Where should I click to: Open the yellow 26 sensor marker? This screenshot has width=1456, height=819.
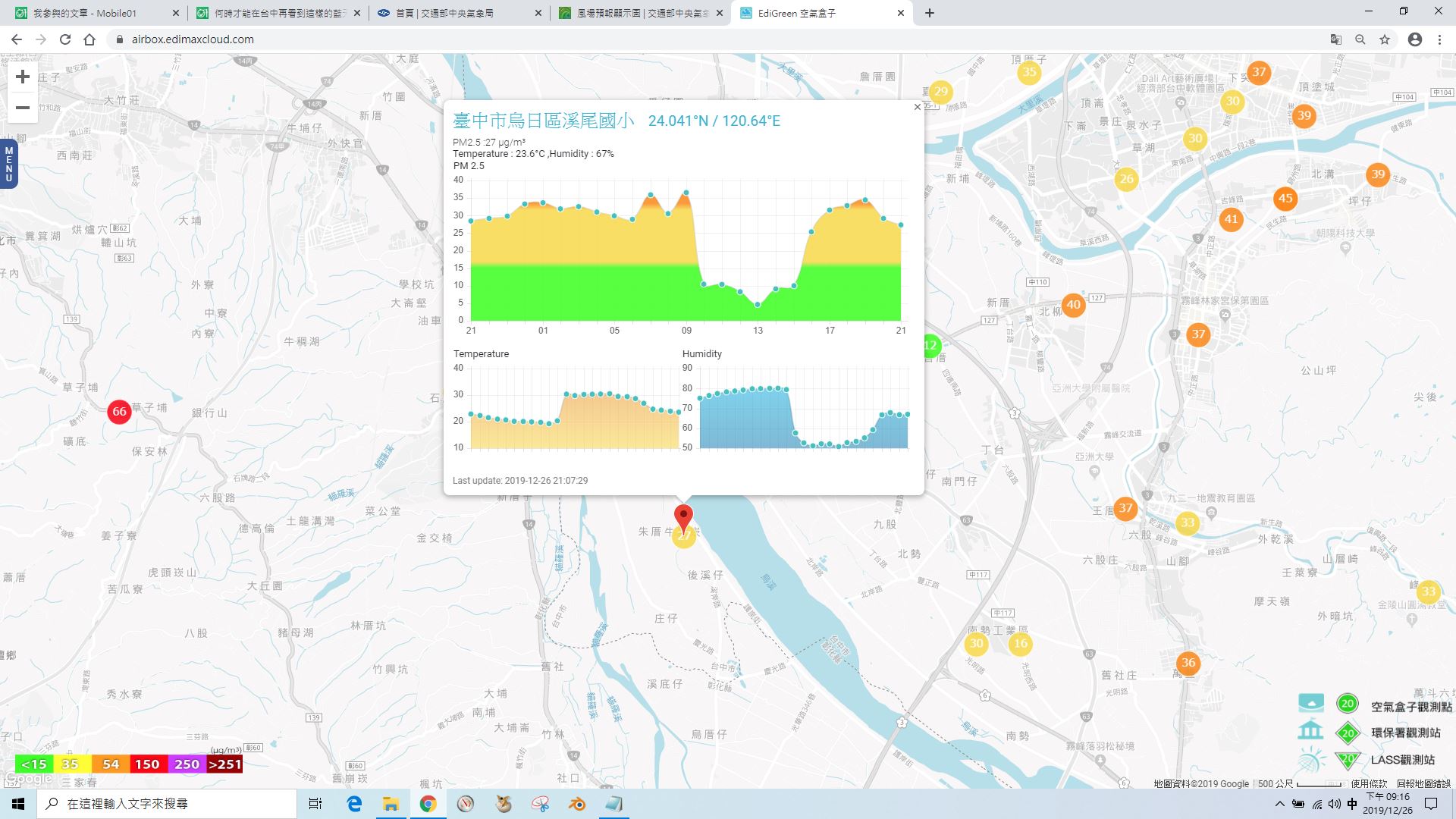click(x=1127, y=179)
